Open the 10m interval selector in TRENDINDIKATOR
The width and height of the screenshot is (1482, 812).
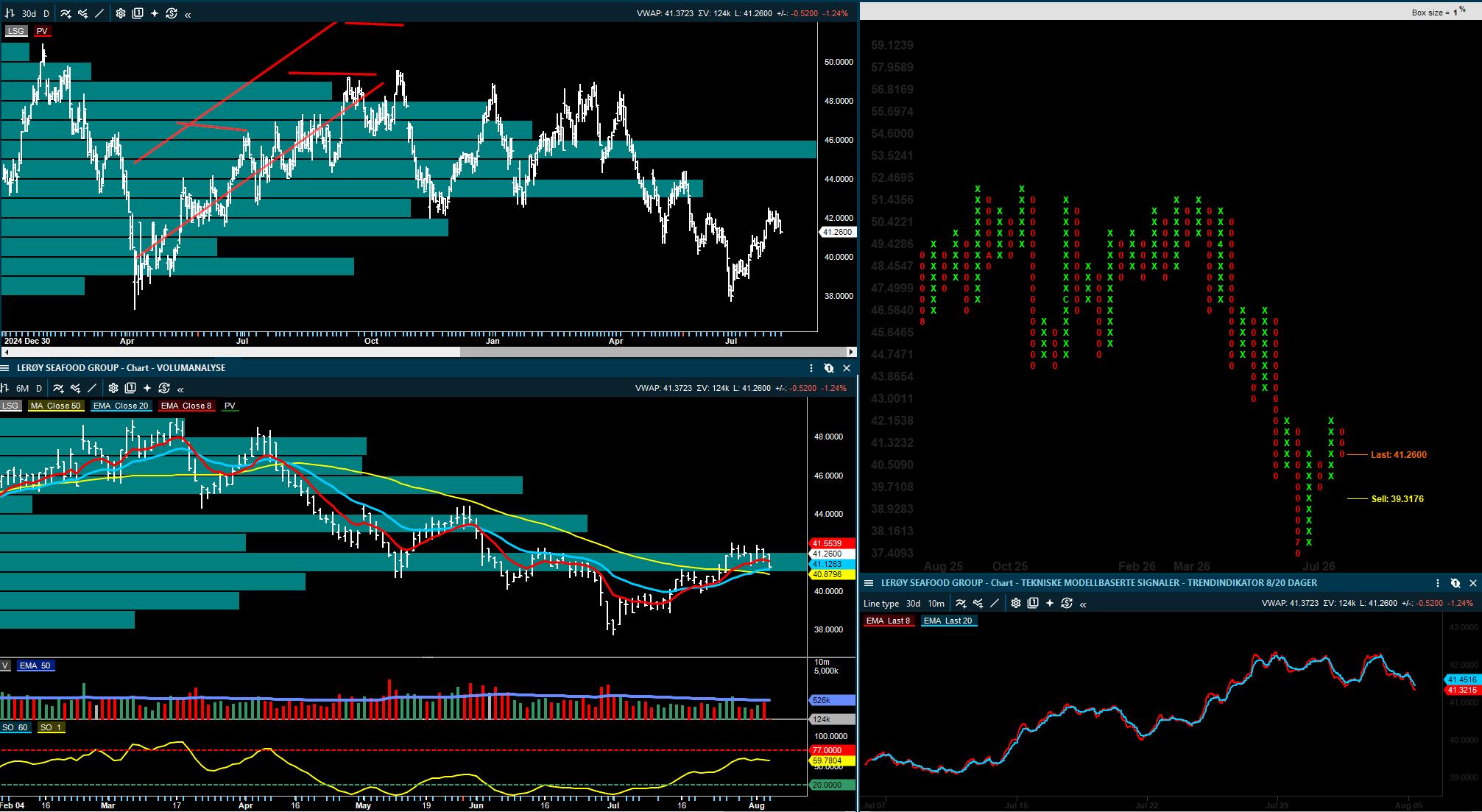(936, 603)
